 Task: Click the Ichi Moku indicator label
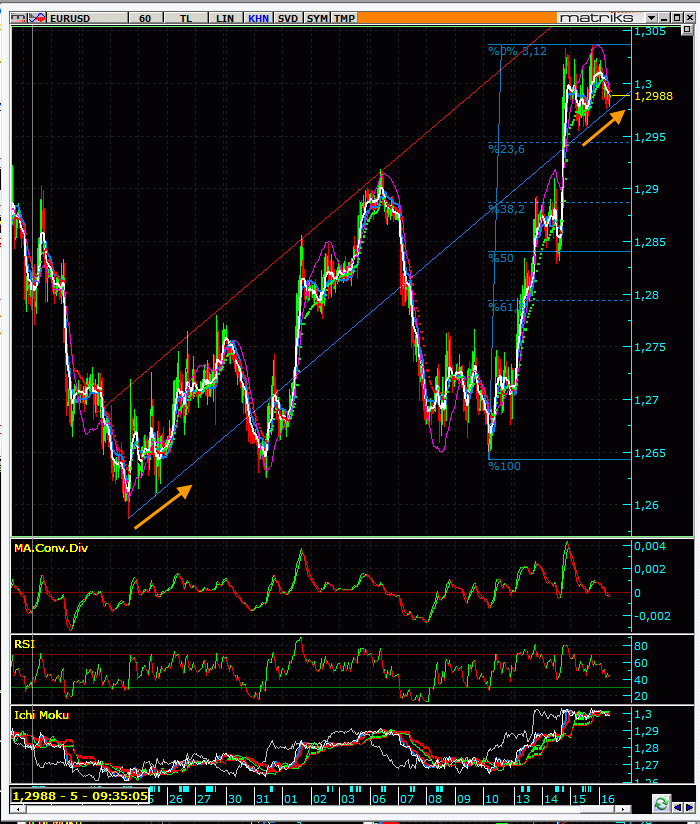coord(41,715)
